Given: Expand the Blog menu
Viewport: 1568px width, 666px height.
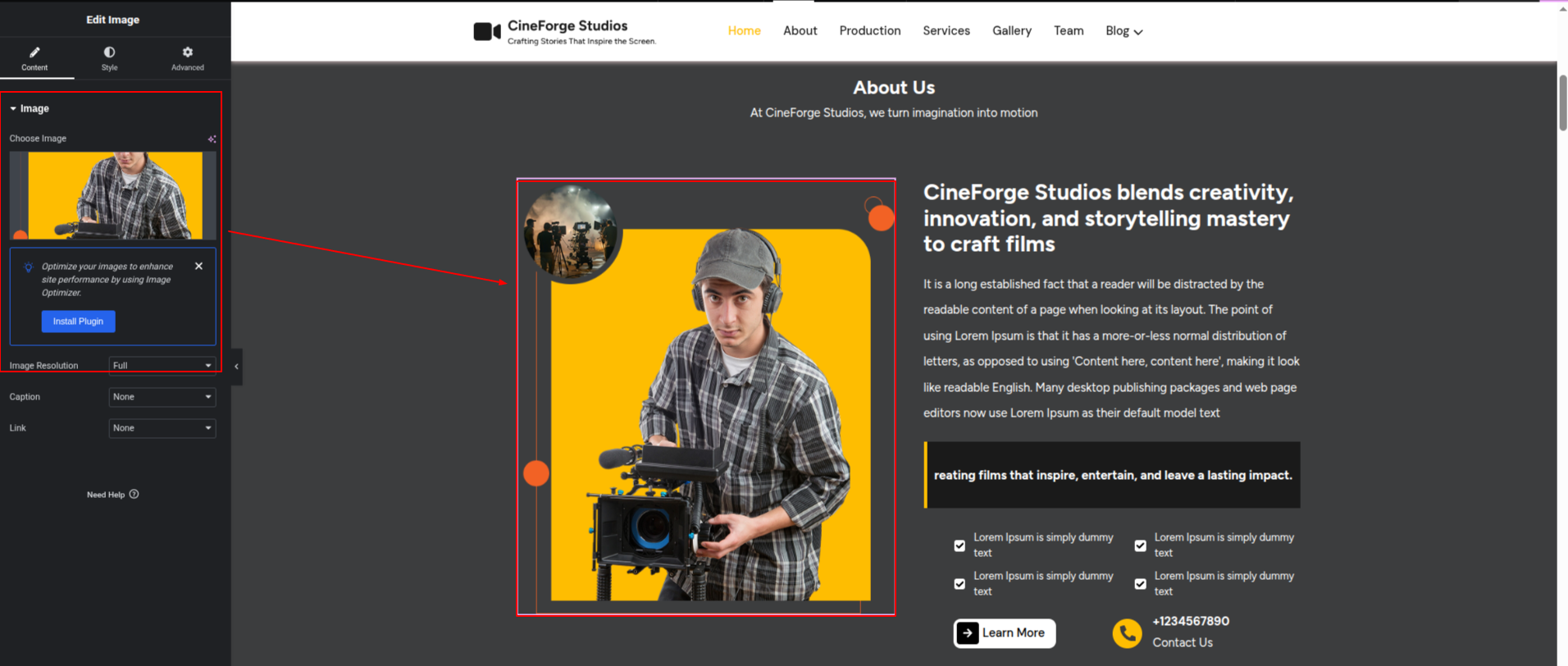Looking at the screenshot, I should [1124, 31].
